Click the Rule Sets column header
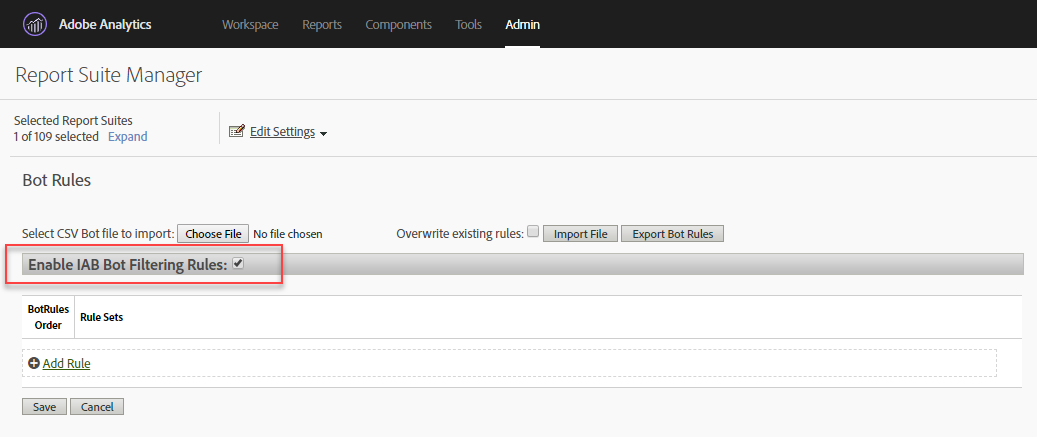Image resolution: width=1037 pixels, height=437 pixels. (102, 317)
